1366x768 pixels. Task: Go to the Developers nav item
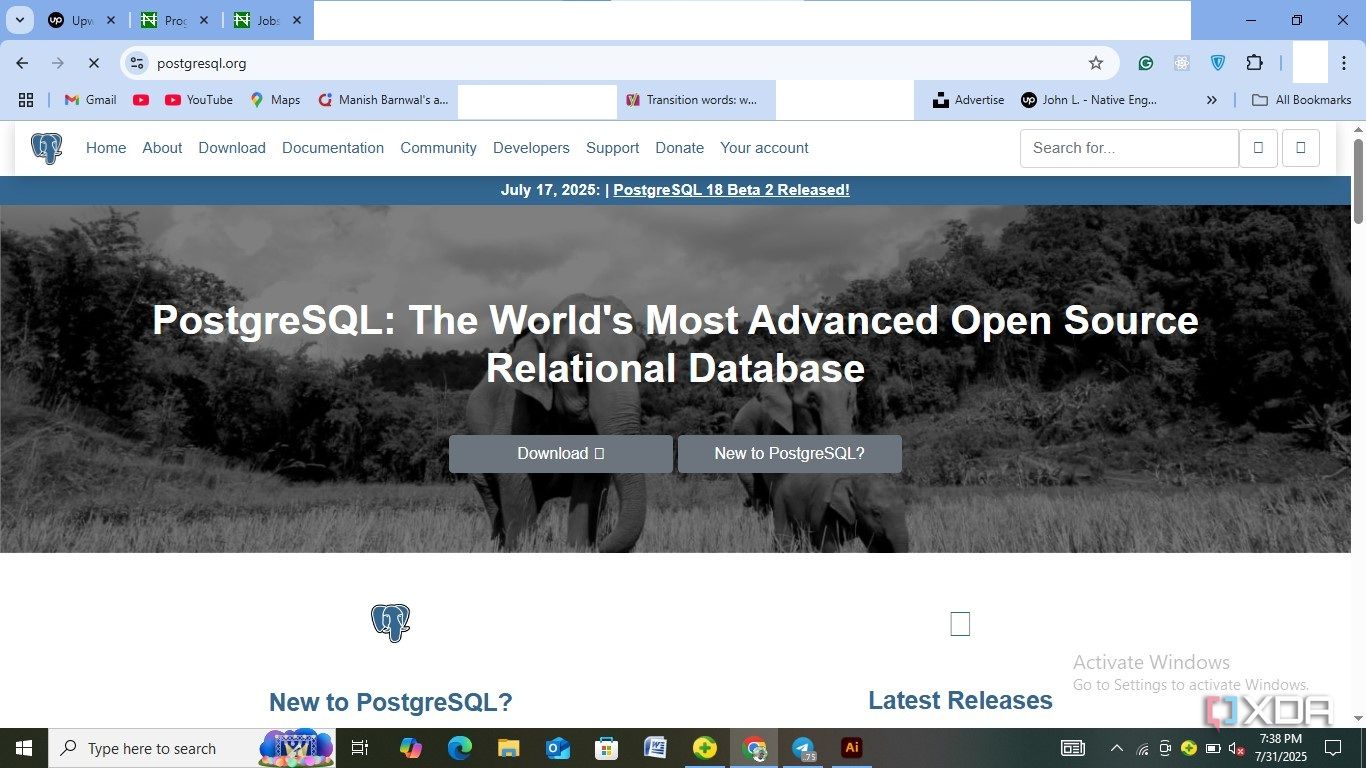(531, 148)
